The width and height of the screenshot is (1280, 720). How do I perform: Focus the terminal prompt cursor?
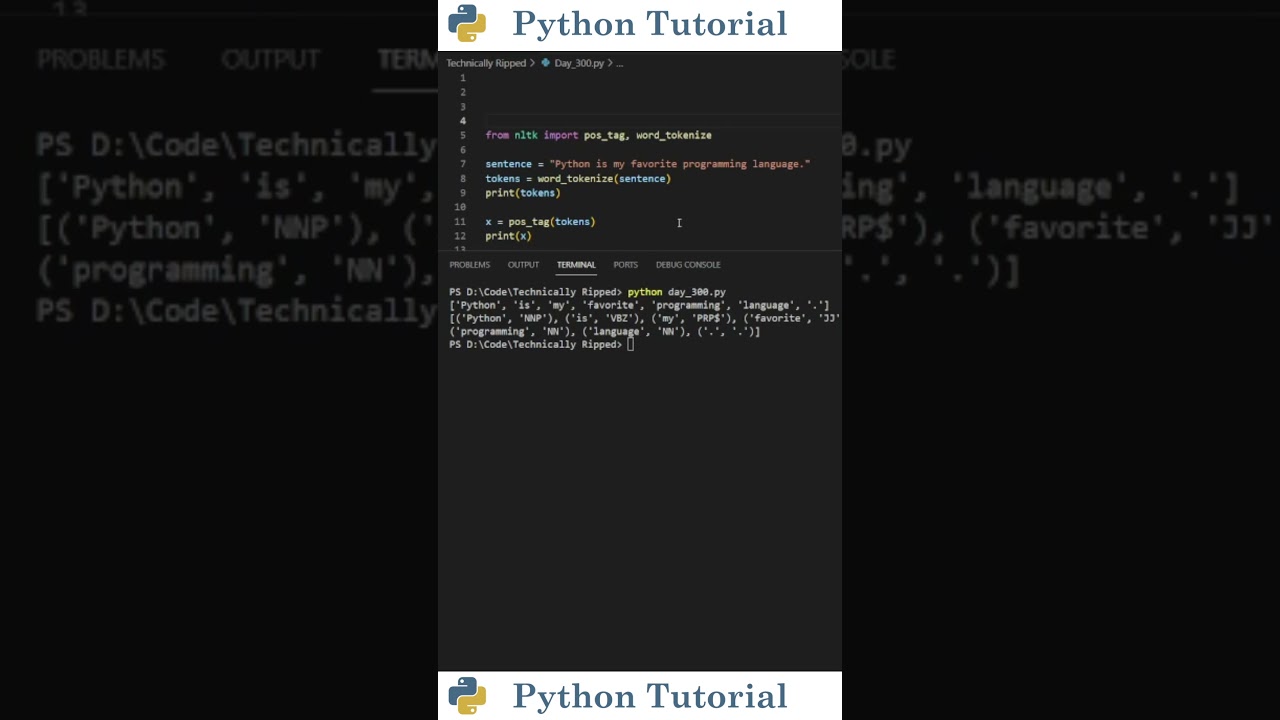tap(630, 344)
